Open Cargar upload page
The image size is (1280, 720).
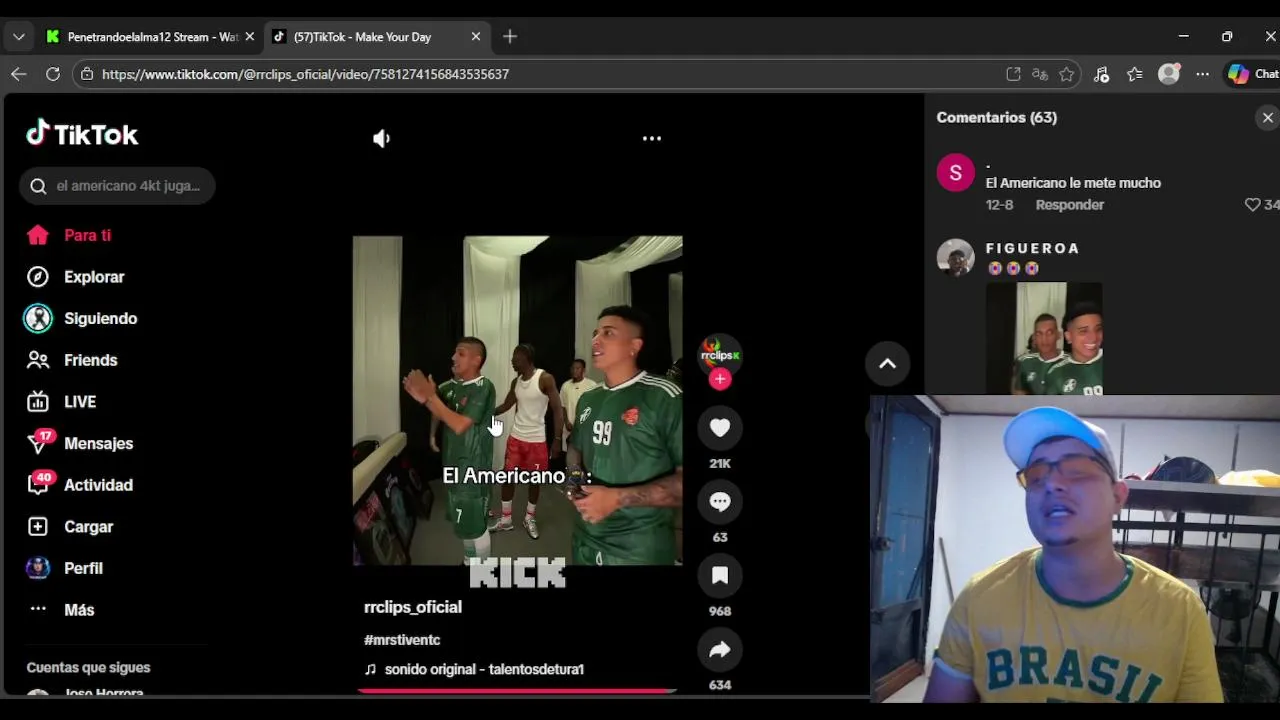(x=69, y=527)
